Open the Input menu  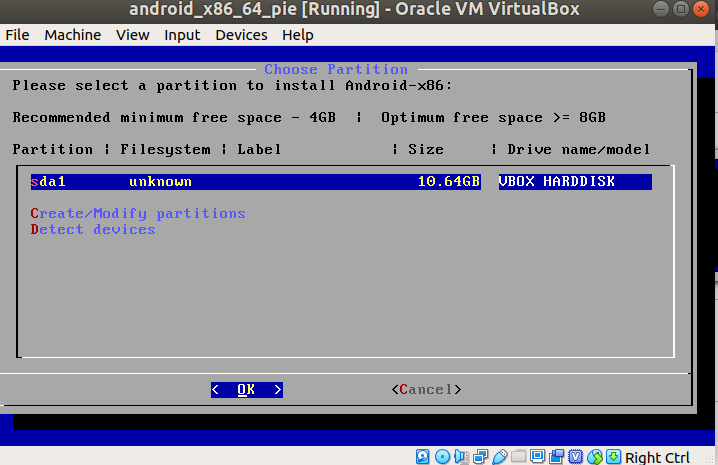pos(182,35)
